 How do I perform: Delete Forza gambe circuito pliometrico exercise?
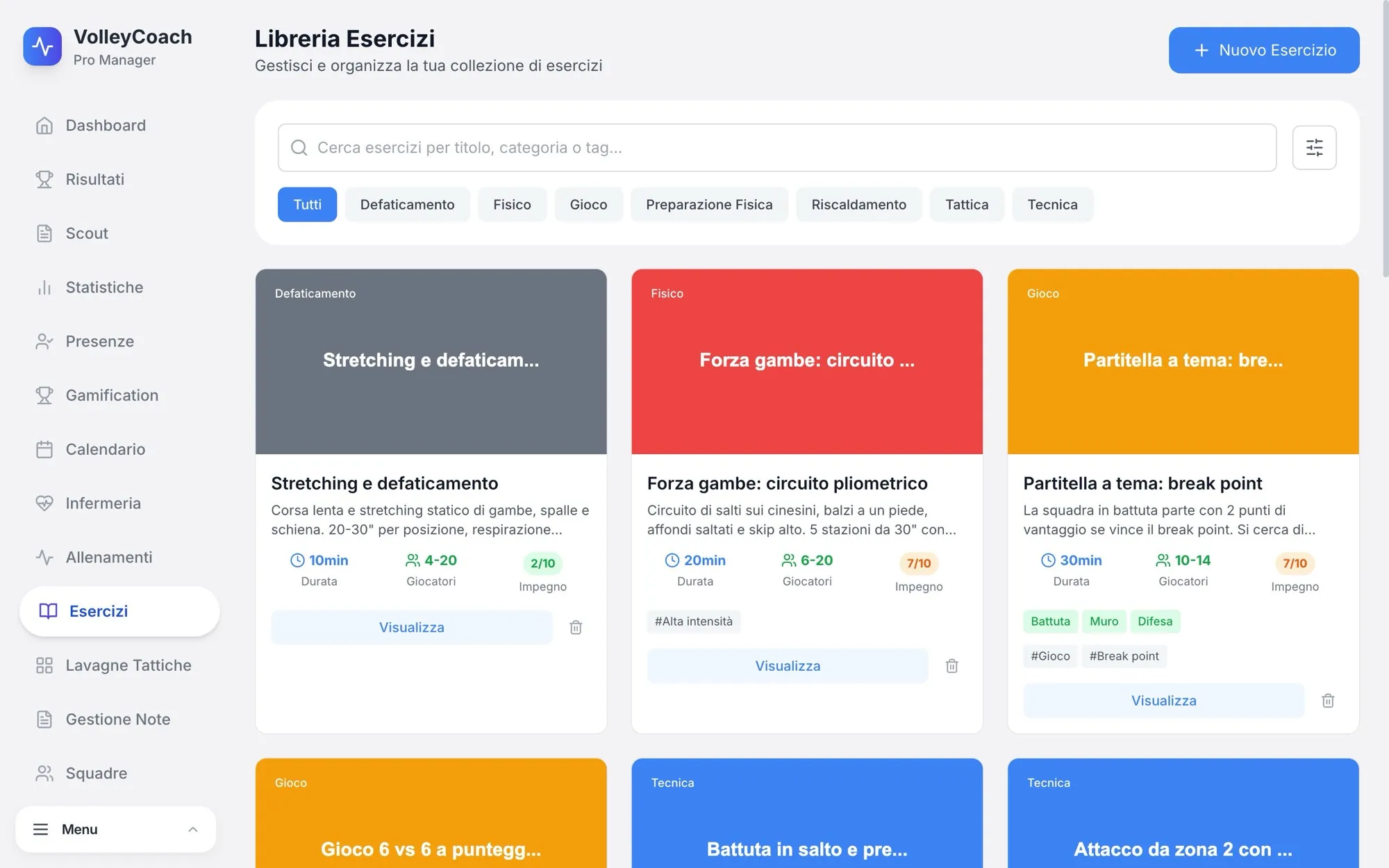point(952,666)
